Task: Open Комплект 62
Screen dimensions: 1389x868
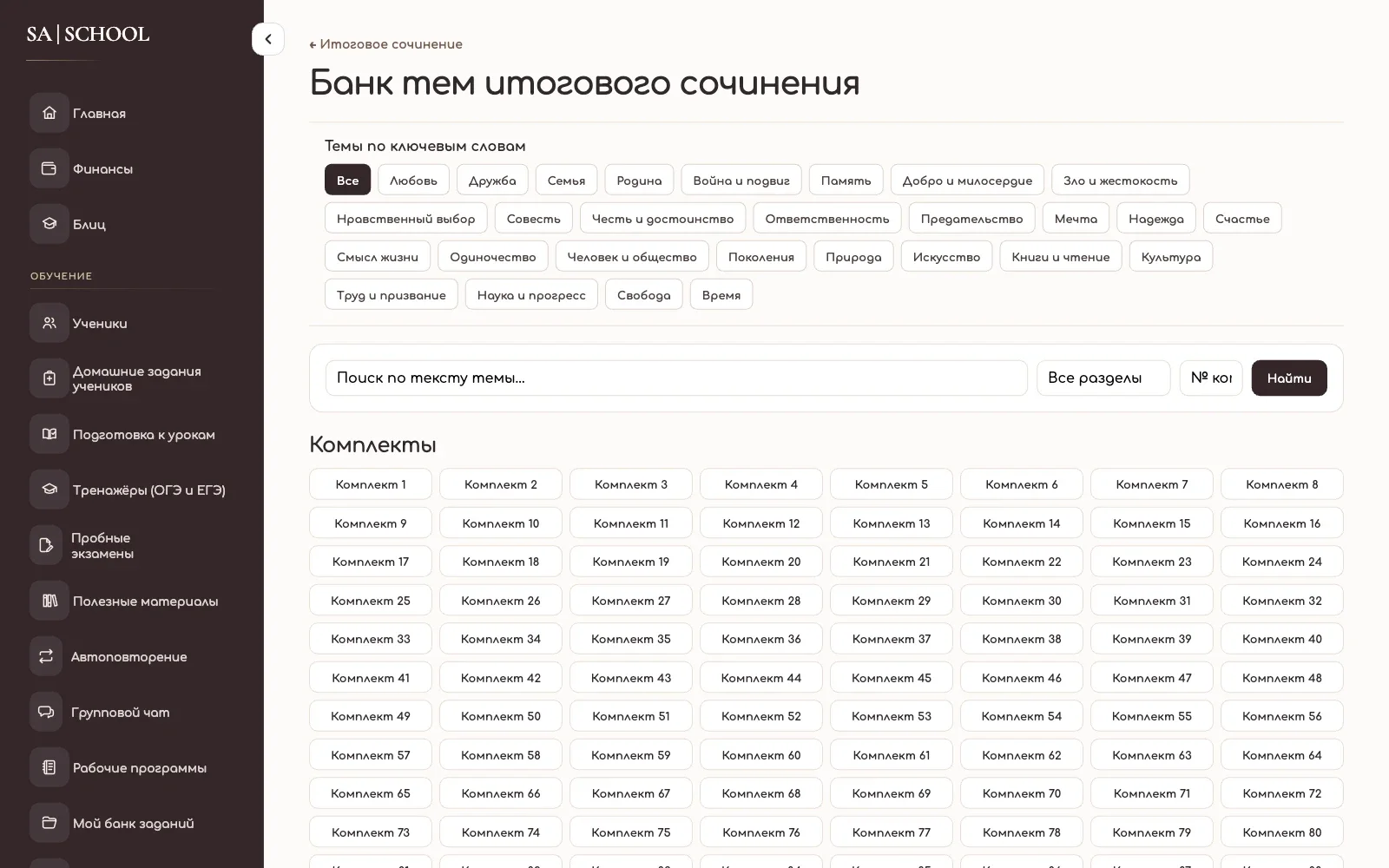Action: click(1022, 755)
